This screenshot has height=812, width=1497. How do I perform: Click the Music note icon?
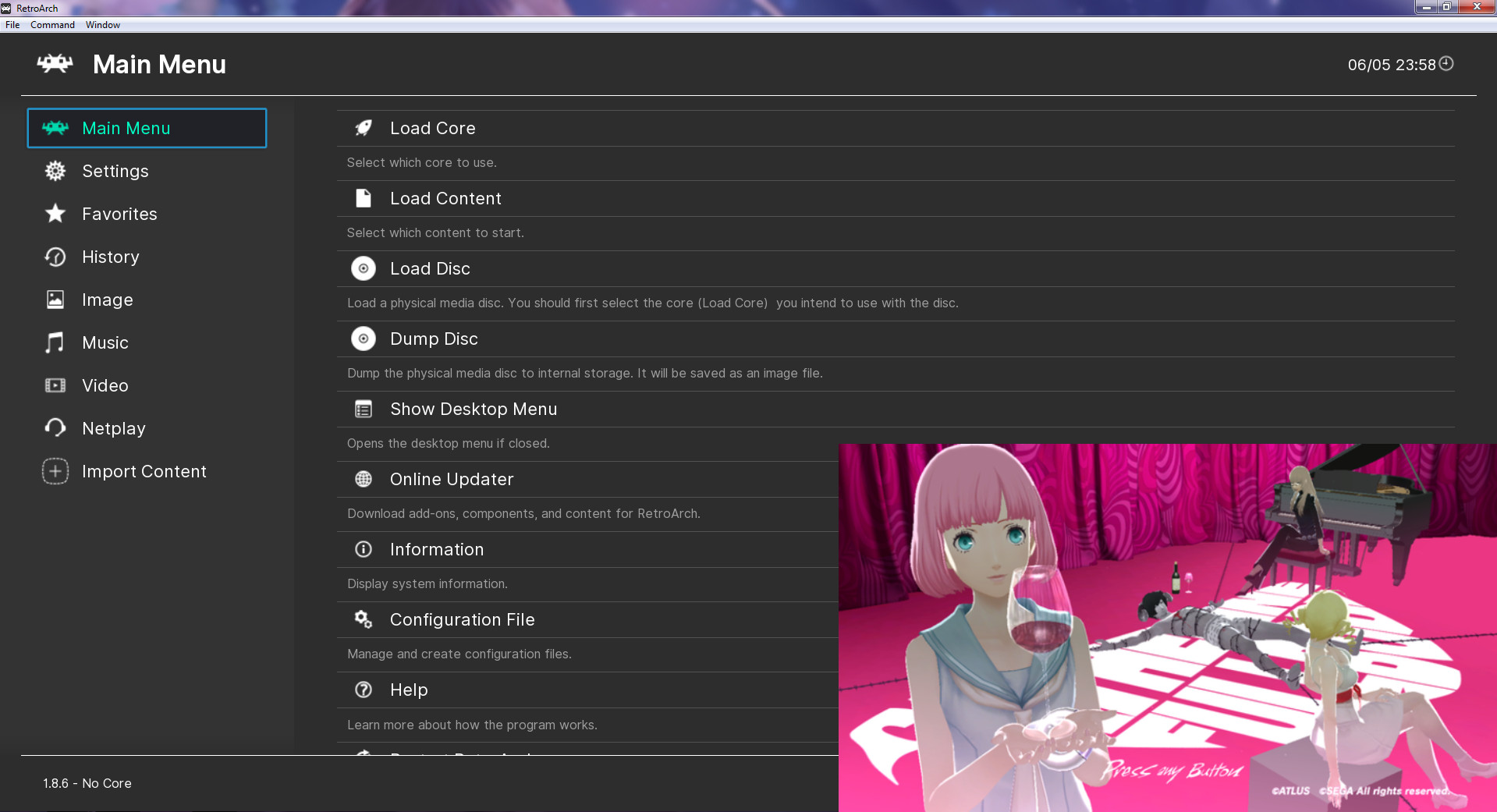tap(55, 342)
